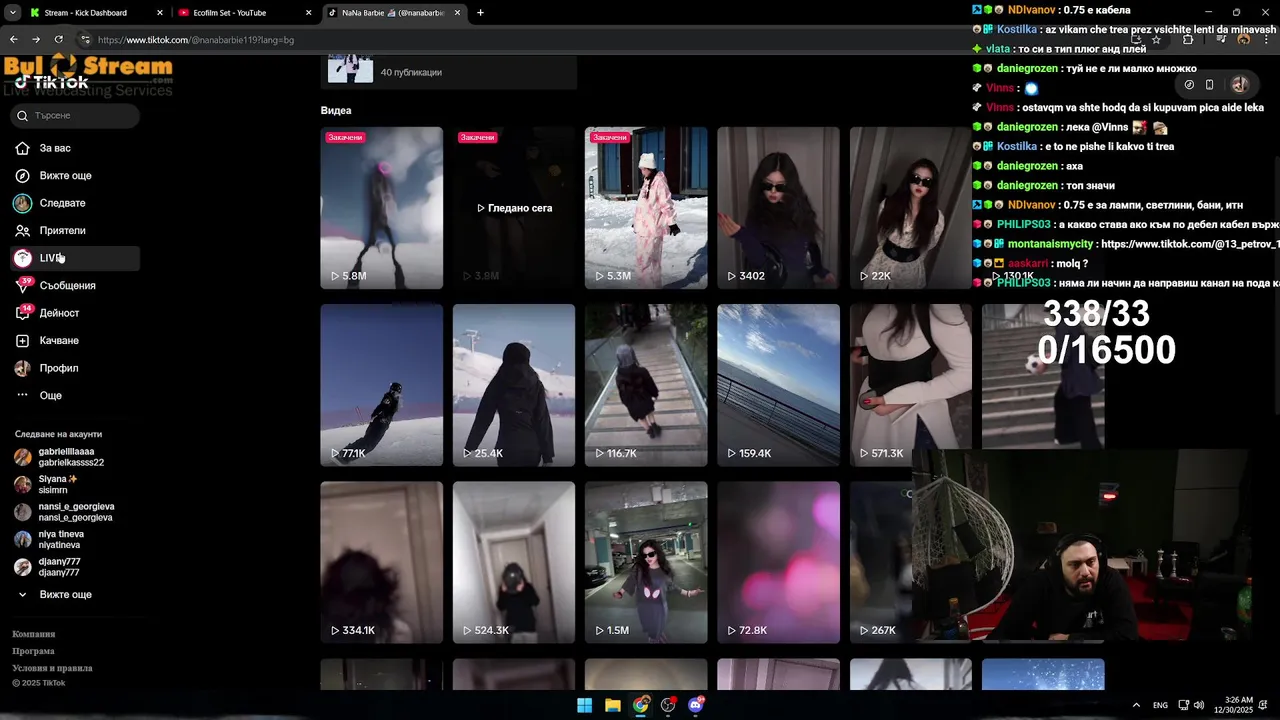Open a new browser tab
This screenshot has height=720, width=1280.
pyautogui.click(x=481, y=13)
